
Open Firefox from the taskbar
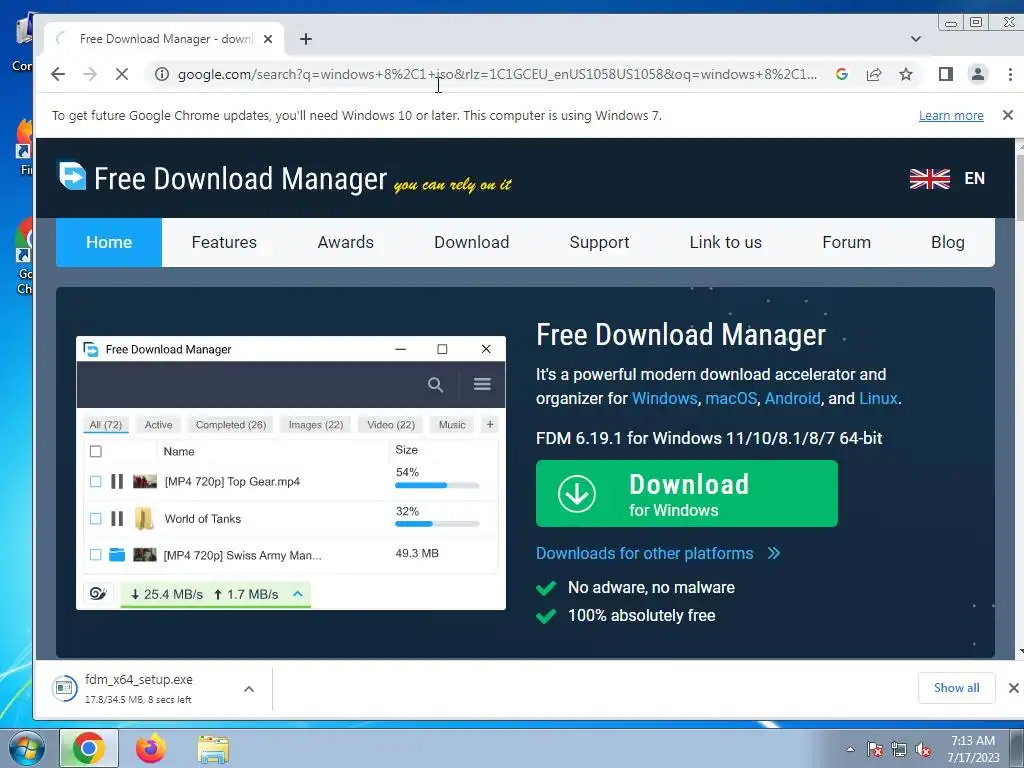pyautogui.click(x=151, y=748)
